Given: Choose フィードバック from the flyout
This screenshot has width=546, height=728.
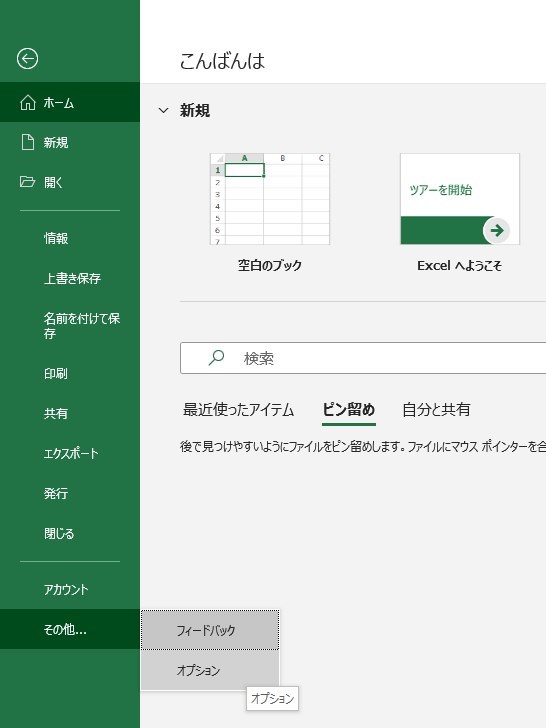Looking at the screenshot, I should [210, 630].
